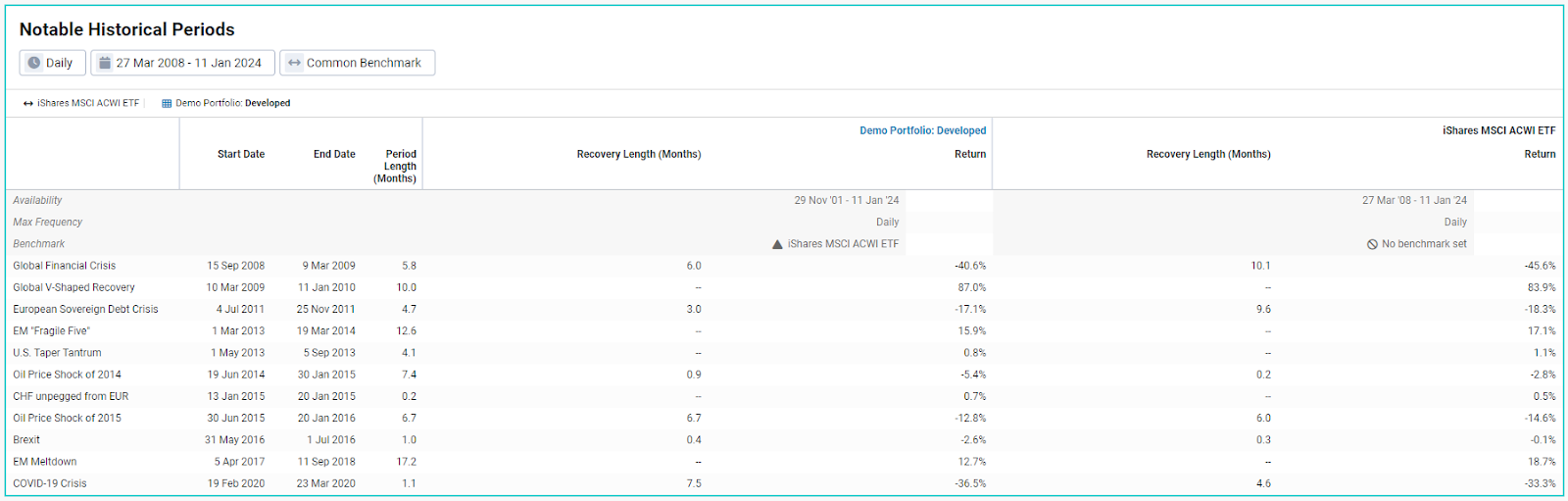The width and height of the screenshot is (1568, 501).
Task: Sort by End Date column header
Action: coord(334,154)
